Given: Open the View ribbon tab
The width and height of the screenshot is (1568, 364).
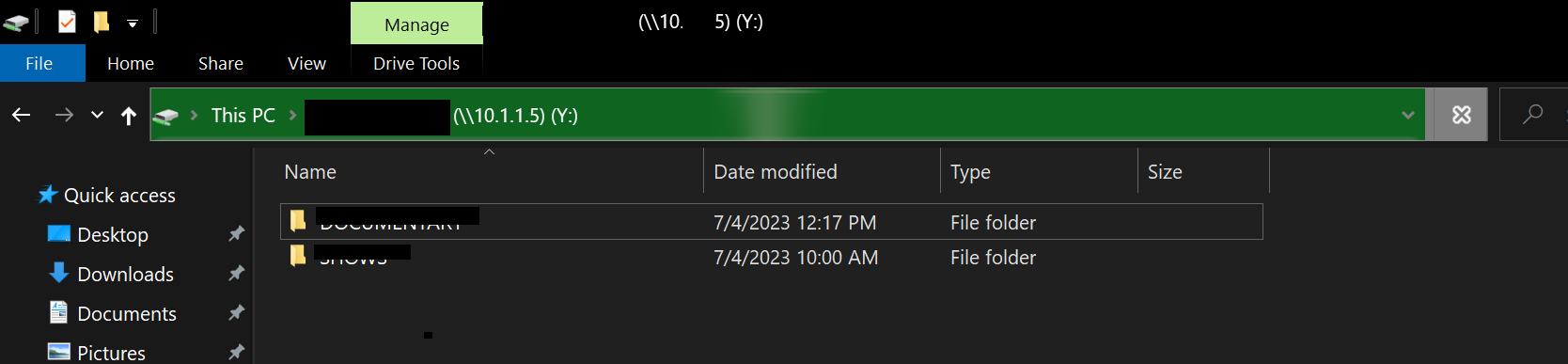Looking at the screenshot, I should pos(306,63).
